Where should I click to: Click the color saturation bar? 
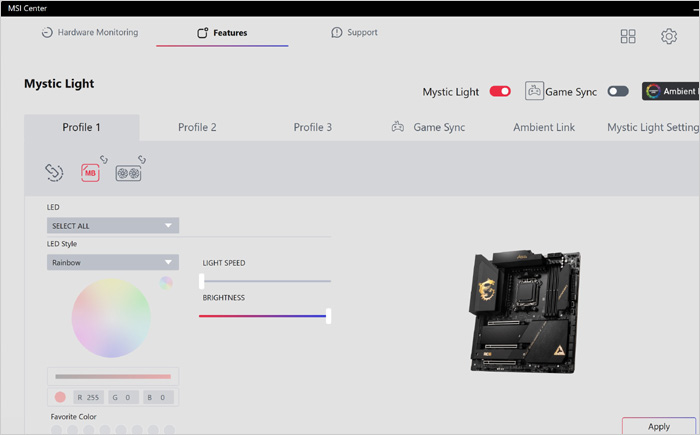coord(113,376)
